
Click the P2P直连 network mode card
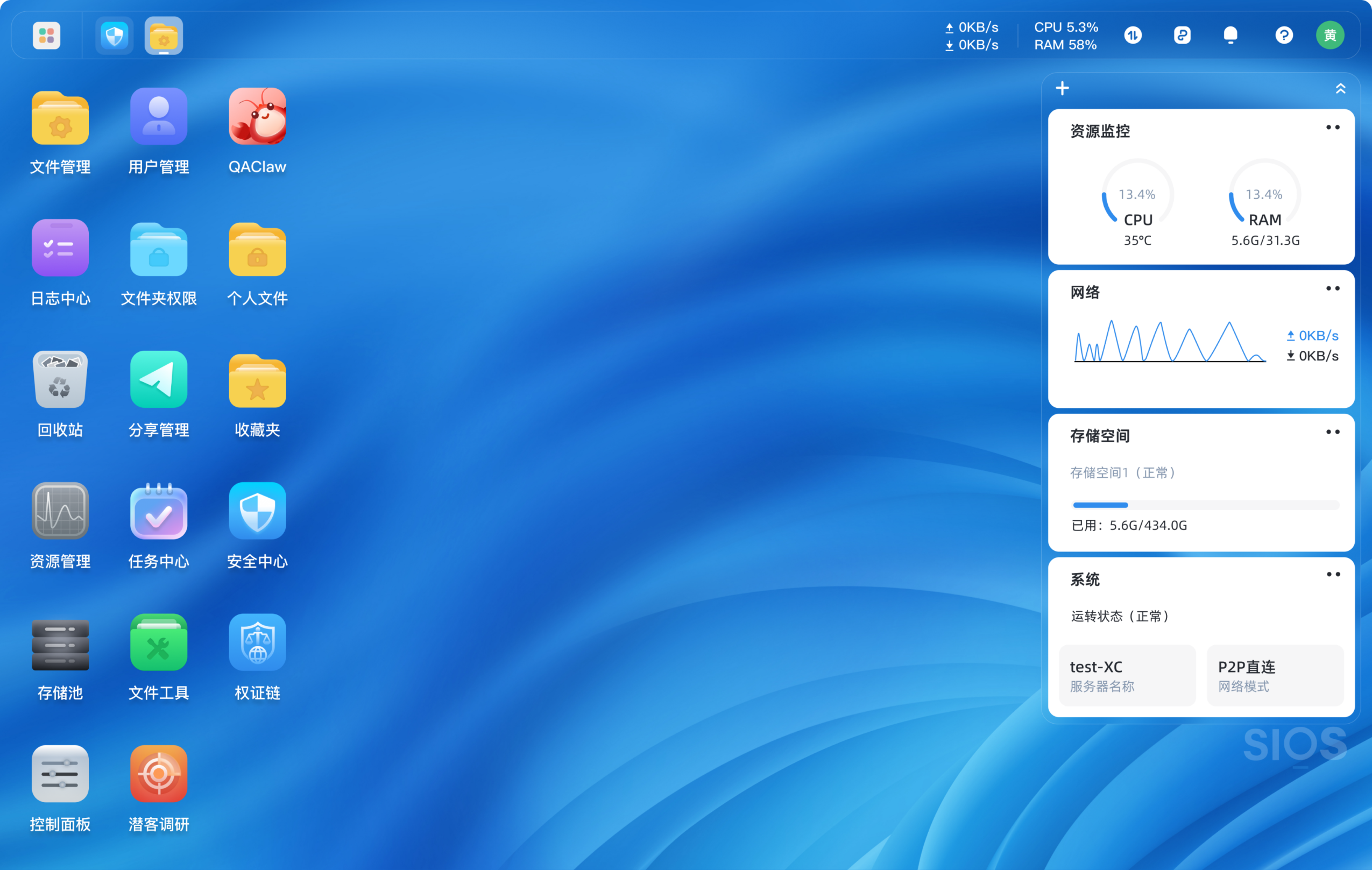click(x=1275, y=675)
